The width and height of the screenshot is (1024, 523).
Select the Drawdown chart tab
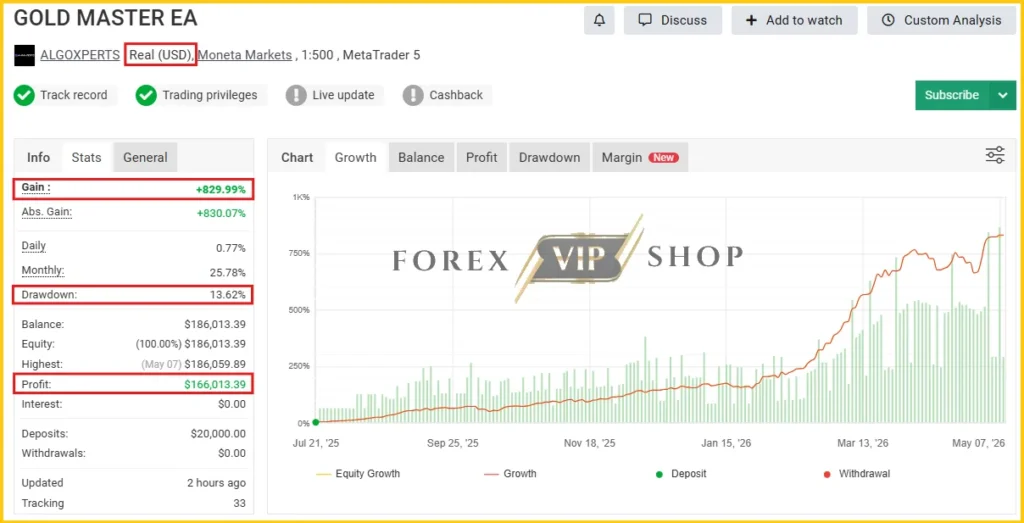549,157
